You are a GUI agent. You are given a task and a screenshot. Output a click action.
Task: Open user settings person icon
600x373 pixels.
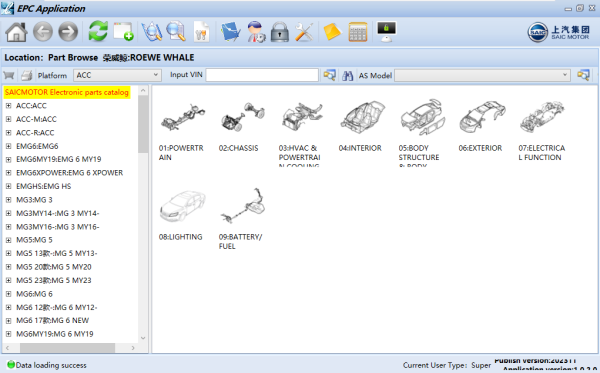coord(256,32)
